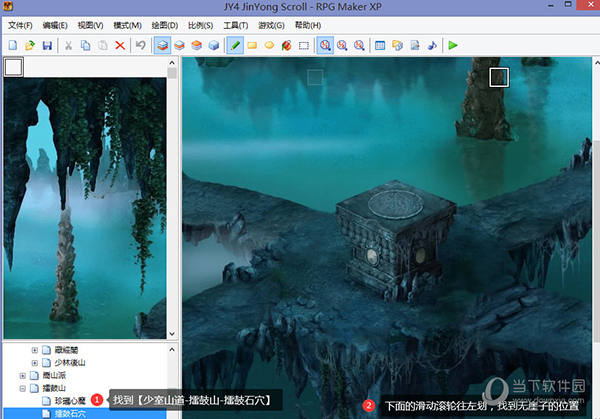Expand the 藏经阁 map node
600x419 pixels.
click(34, 350)
